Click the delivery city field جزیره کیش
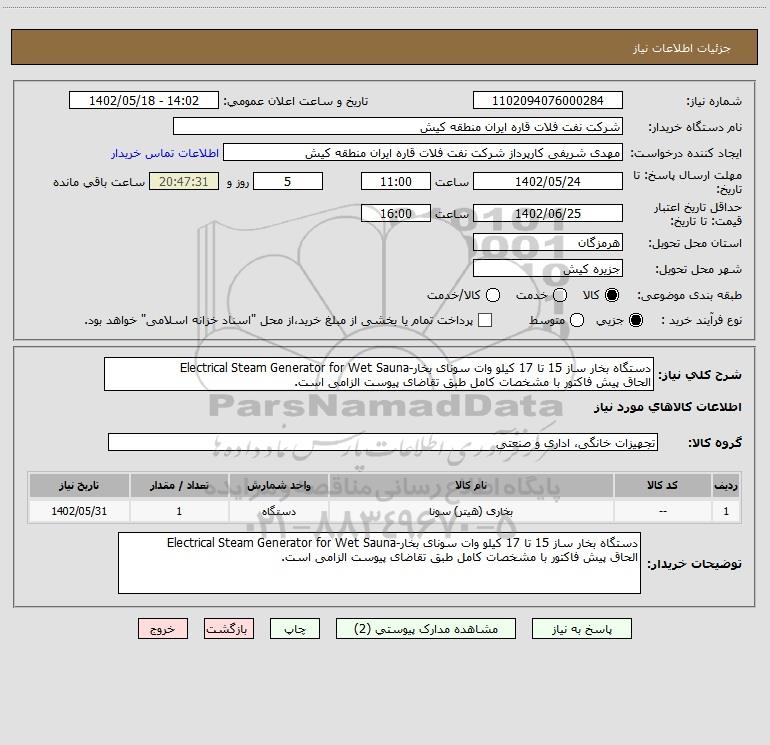770x745 pixels. click(548, 268)
